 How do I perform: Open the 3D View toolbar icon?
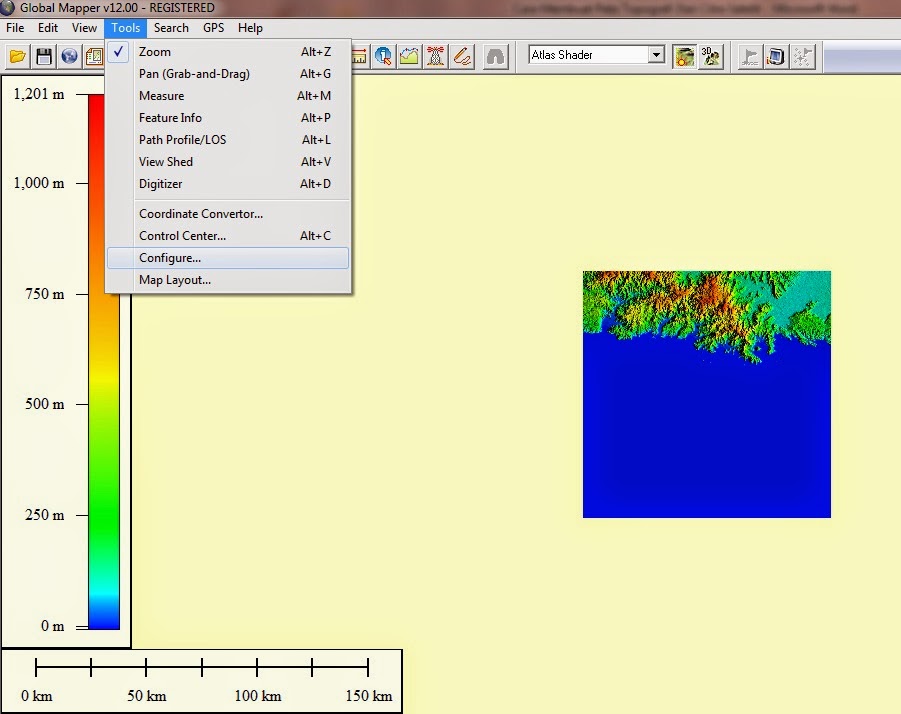click(711, 56)
